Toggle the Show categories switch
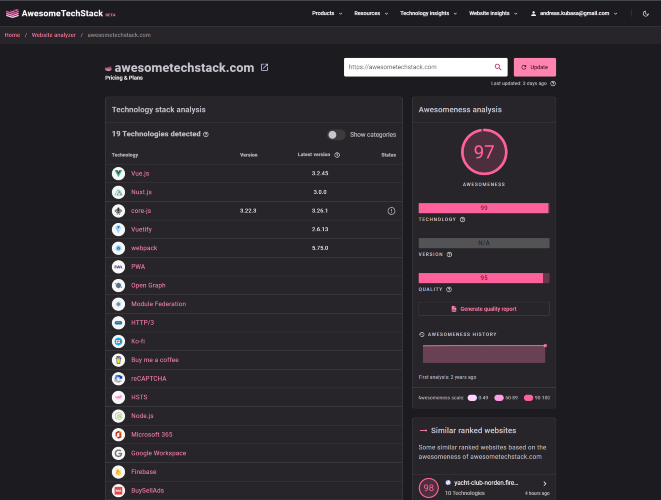 (336, 134)
